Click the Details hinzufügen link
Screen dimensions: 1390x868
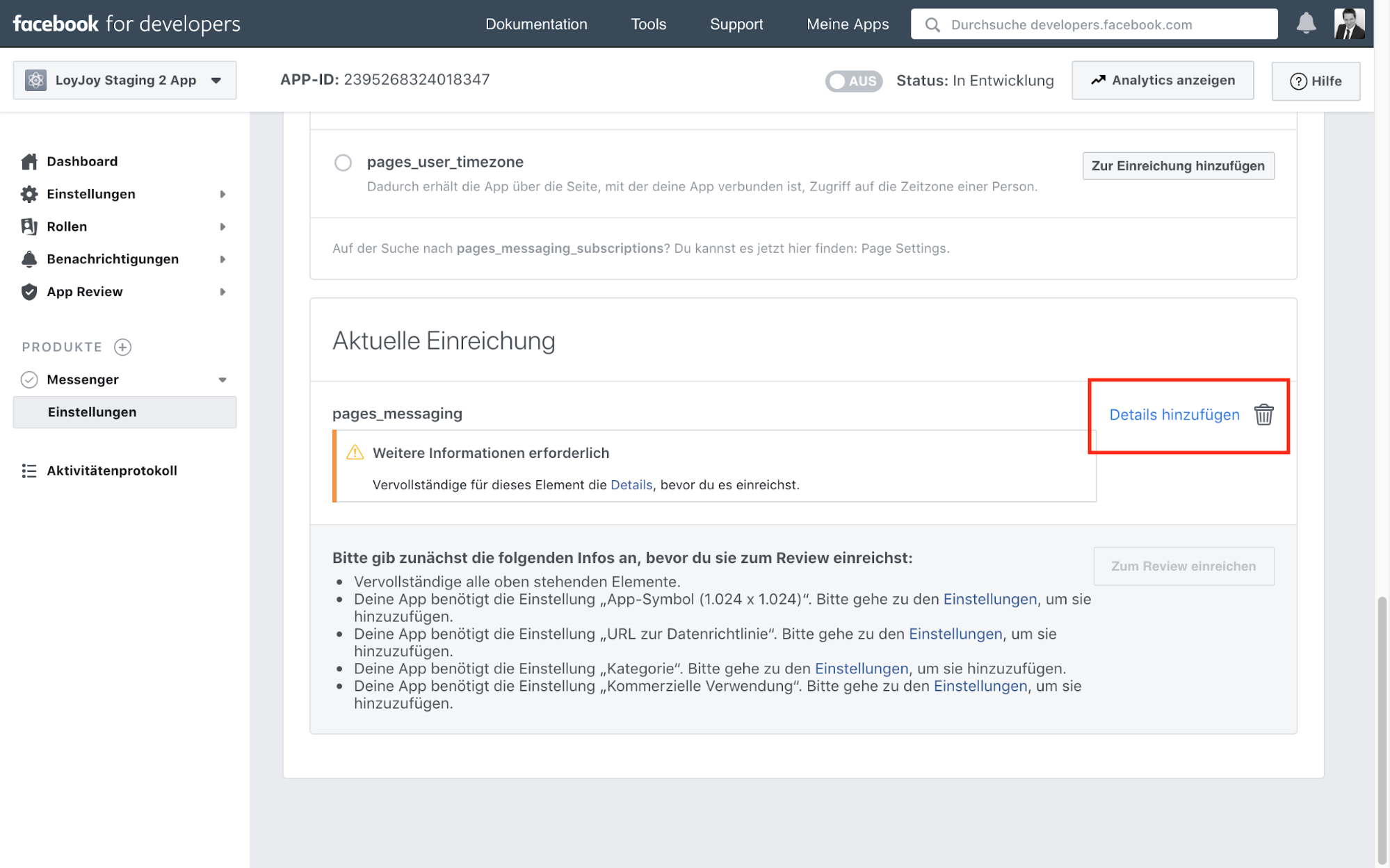tap(1174, 415)
